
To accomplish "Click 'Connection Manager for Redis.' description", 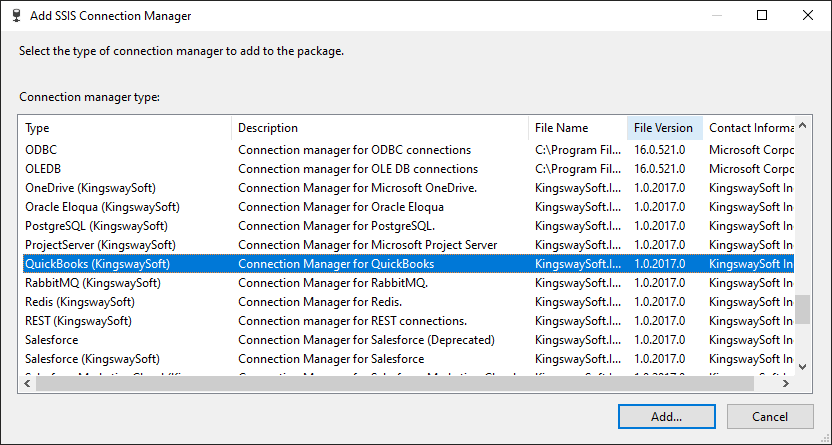I will pos(320,302).
